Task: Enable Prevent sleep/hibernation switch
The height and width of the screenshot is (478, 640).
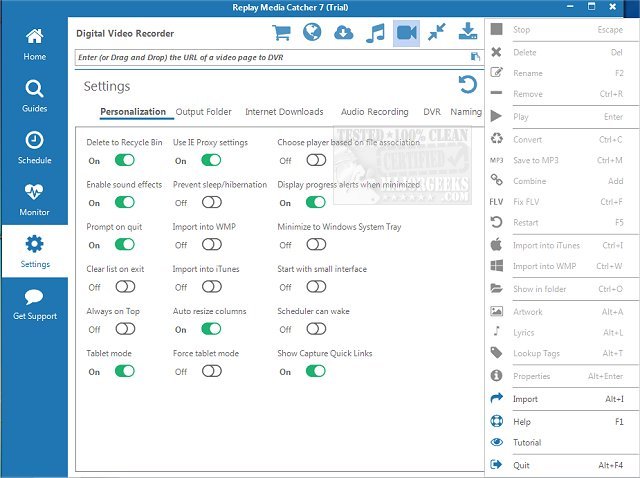Action: tap(212, 202)
